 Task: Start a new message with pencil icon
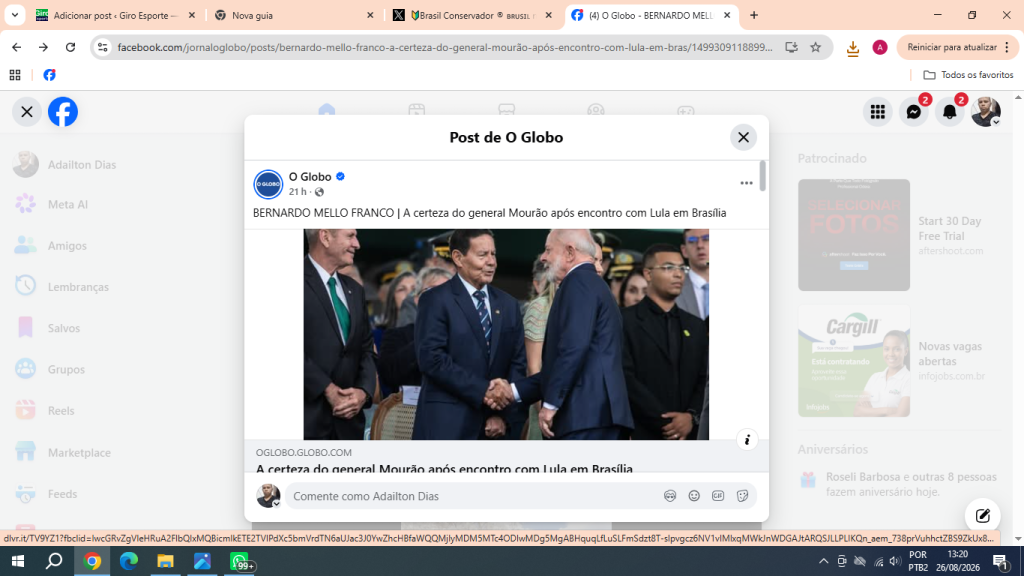982,516
